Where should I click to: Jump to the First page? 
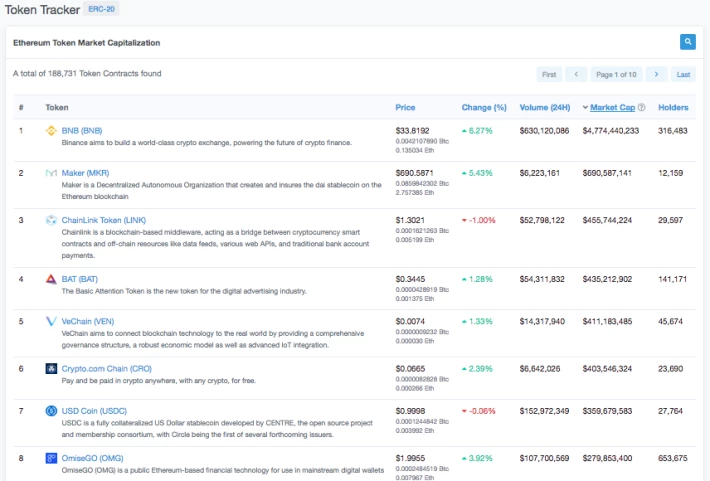tap(549, 74)
